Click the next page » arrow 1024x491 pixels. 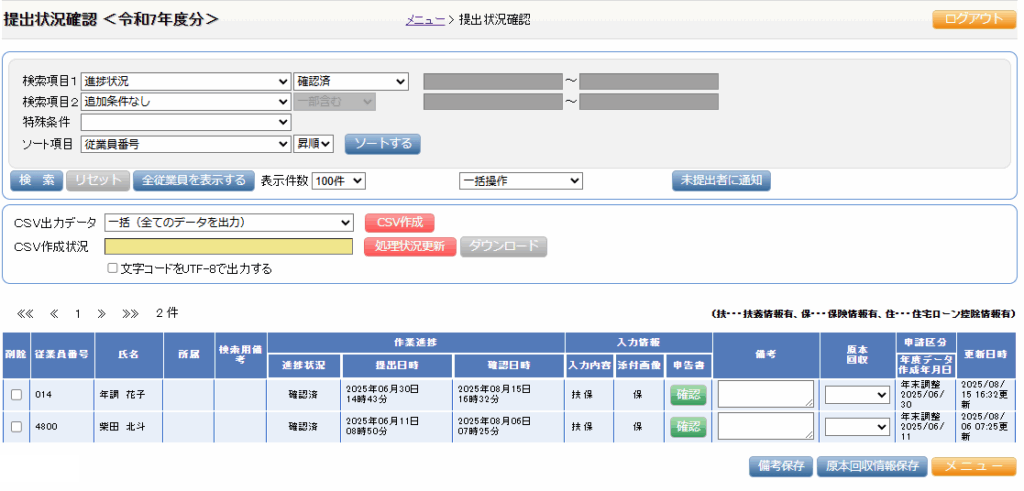pos(101,314)
